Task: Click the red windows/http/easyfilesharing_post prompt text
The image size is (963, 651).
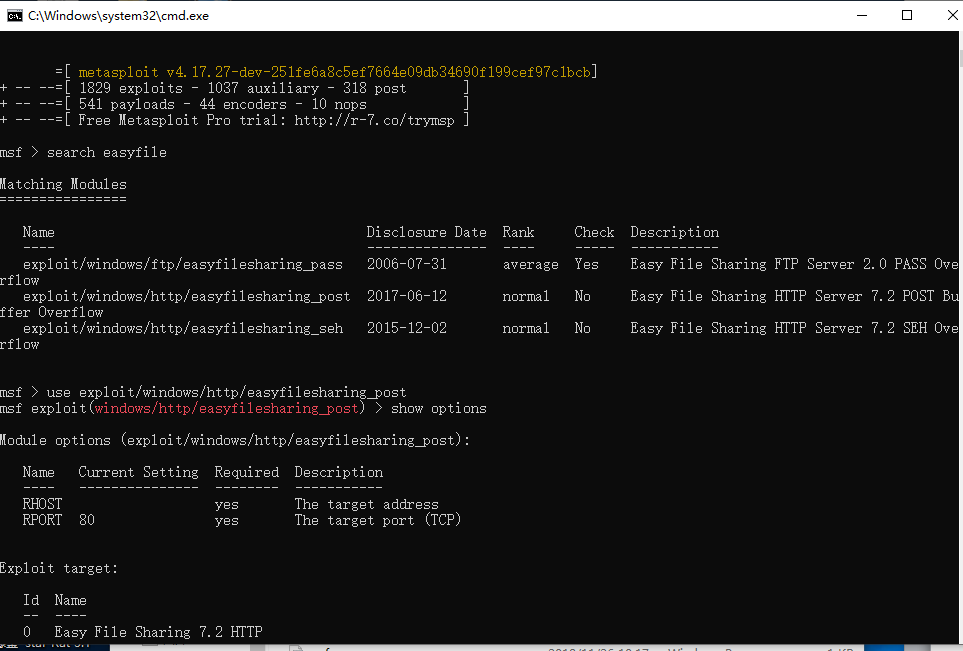Action: [227, 408]
